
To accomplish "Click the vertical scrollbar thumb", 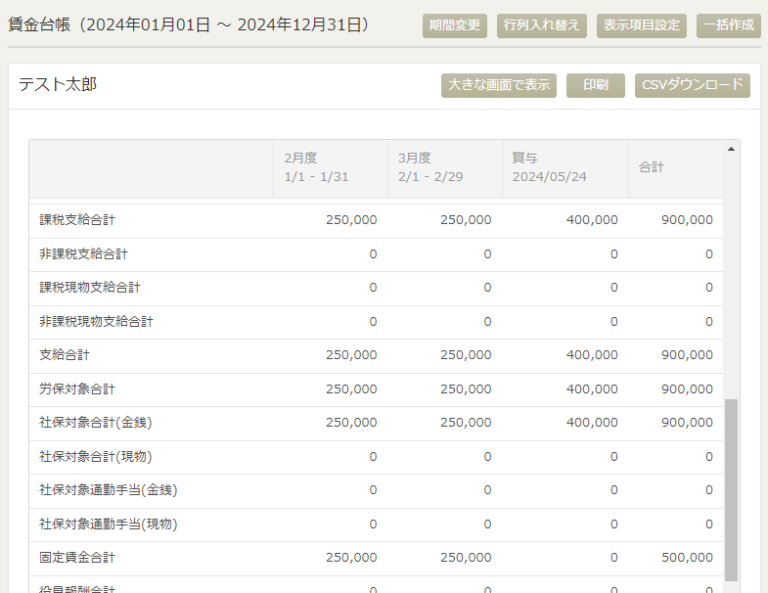I will tap(731, 488).
